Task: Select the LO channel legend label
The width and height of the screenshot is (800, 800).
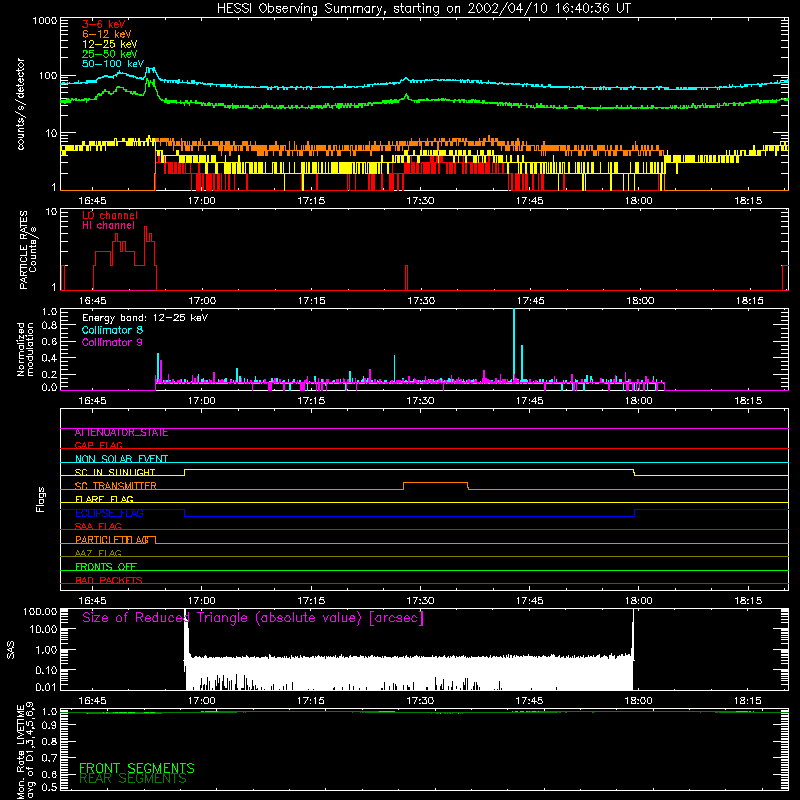Action: 110,215
